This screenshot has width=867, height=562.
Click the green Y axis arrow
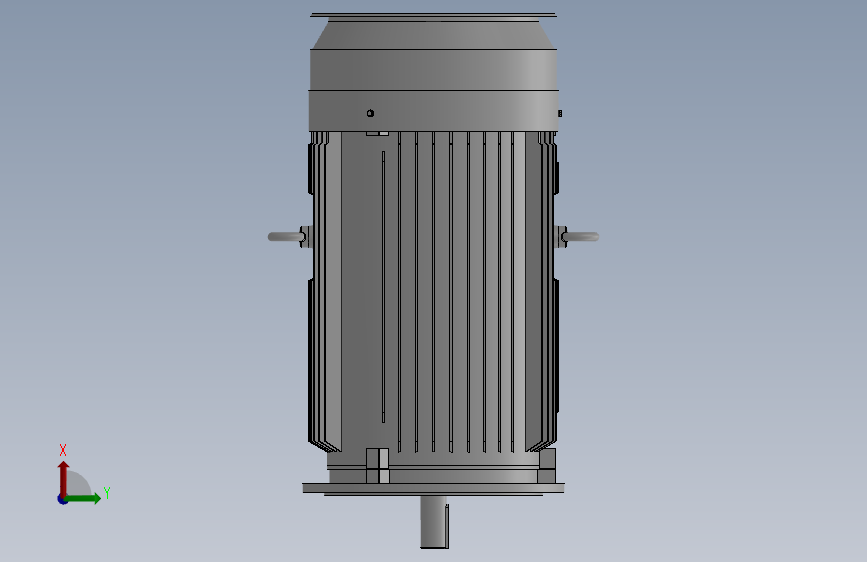83,498
